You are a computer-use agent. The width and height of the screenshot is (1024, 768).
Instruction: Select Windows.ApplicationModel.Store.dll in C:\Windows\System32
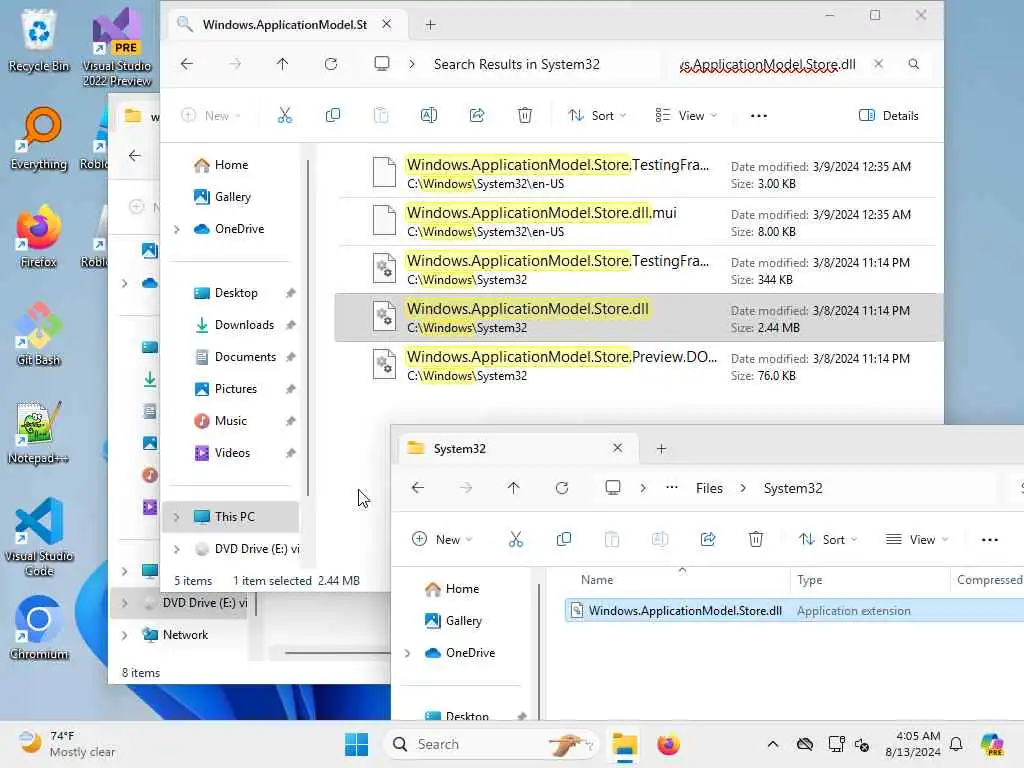point(639,317)
